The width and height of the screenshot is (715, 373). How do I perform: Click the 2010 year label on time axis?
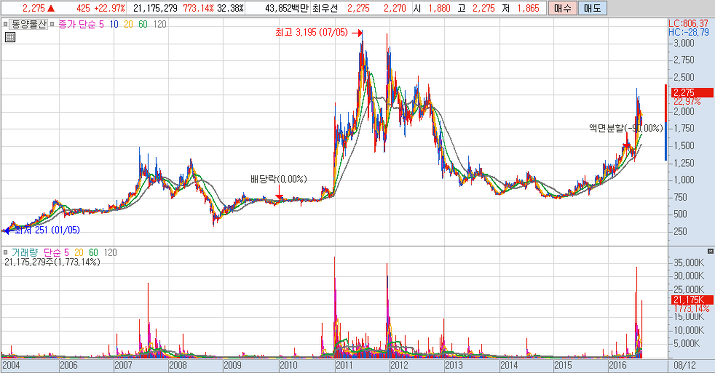pos(288,366)
